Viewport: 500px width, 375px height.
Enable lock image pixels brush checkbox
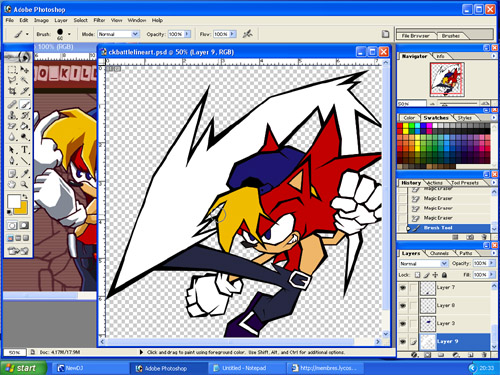[x=426, y=275]
